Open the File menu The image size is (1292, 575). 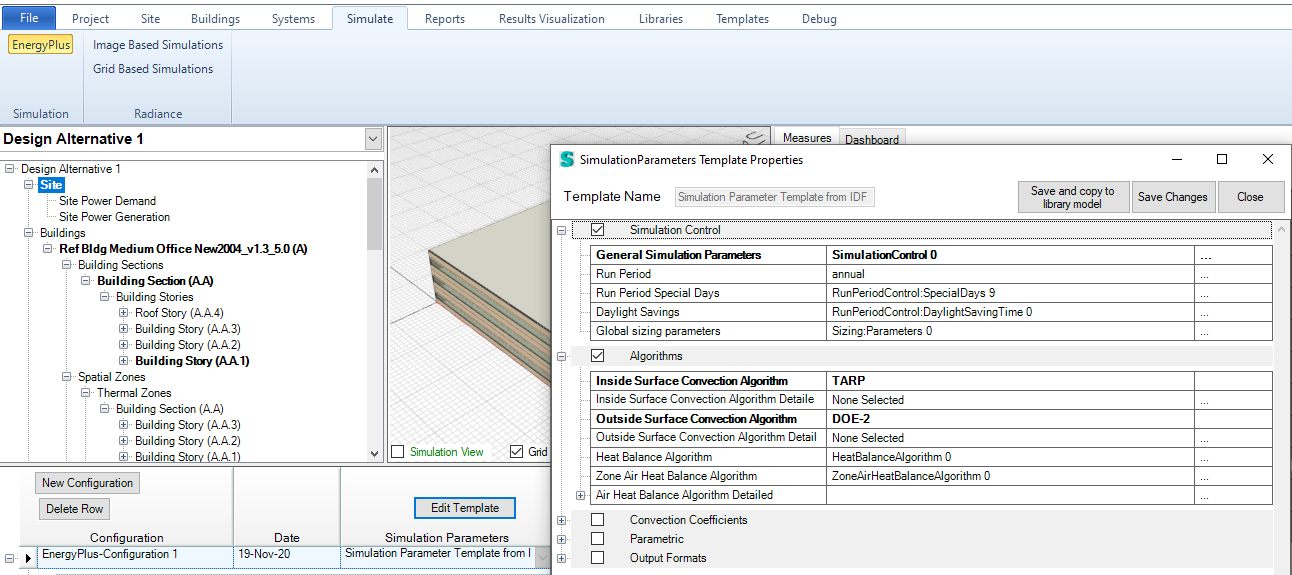(x=30, y=17)
